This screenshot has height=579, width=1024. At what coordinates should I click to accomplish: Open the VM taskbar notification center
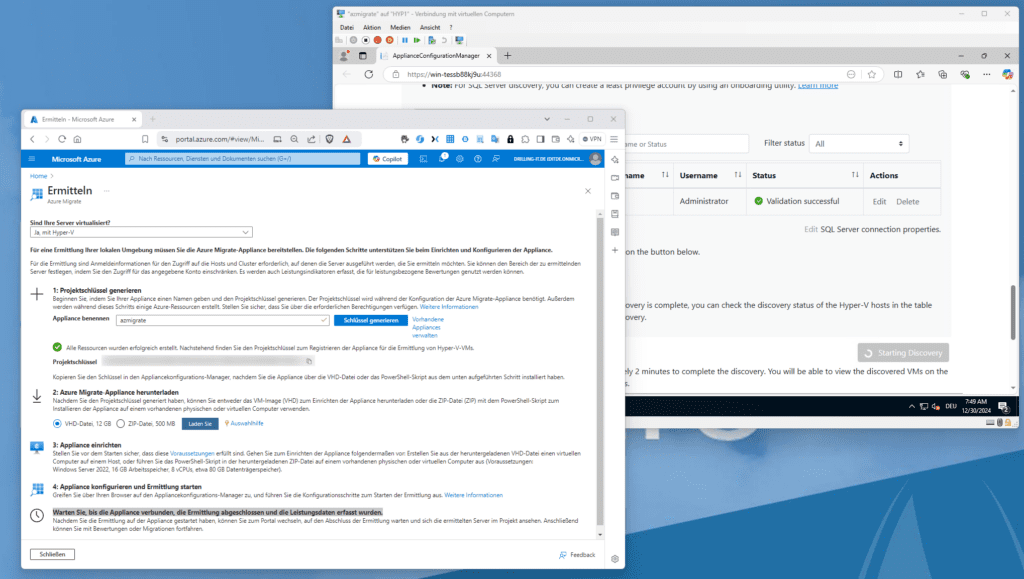(x=1004, y=407)
